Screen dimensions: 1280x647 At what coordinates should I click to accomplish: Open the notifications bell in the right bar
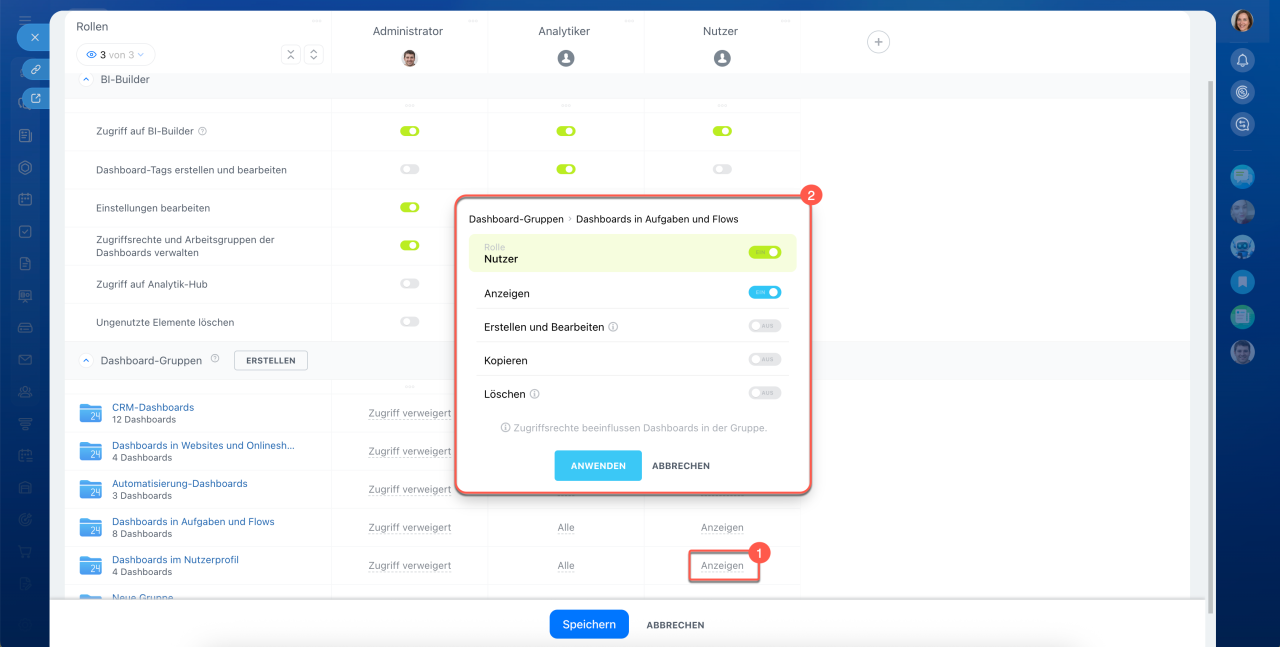click(x=1242, y=60)
